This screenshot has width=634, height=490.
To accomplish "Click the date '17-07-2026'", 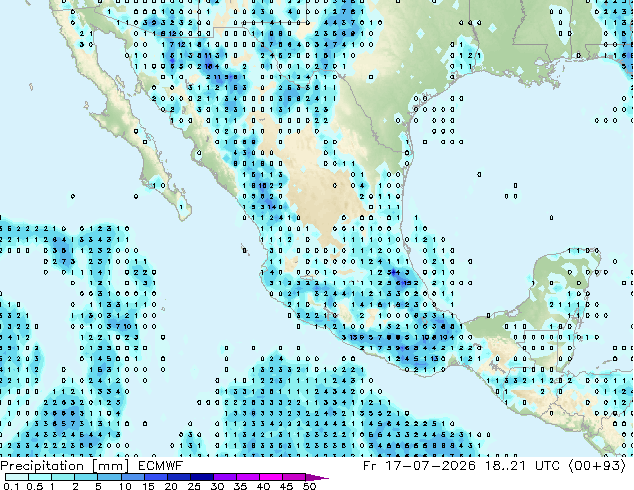I will (431, 466).
